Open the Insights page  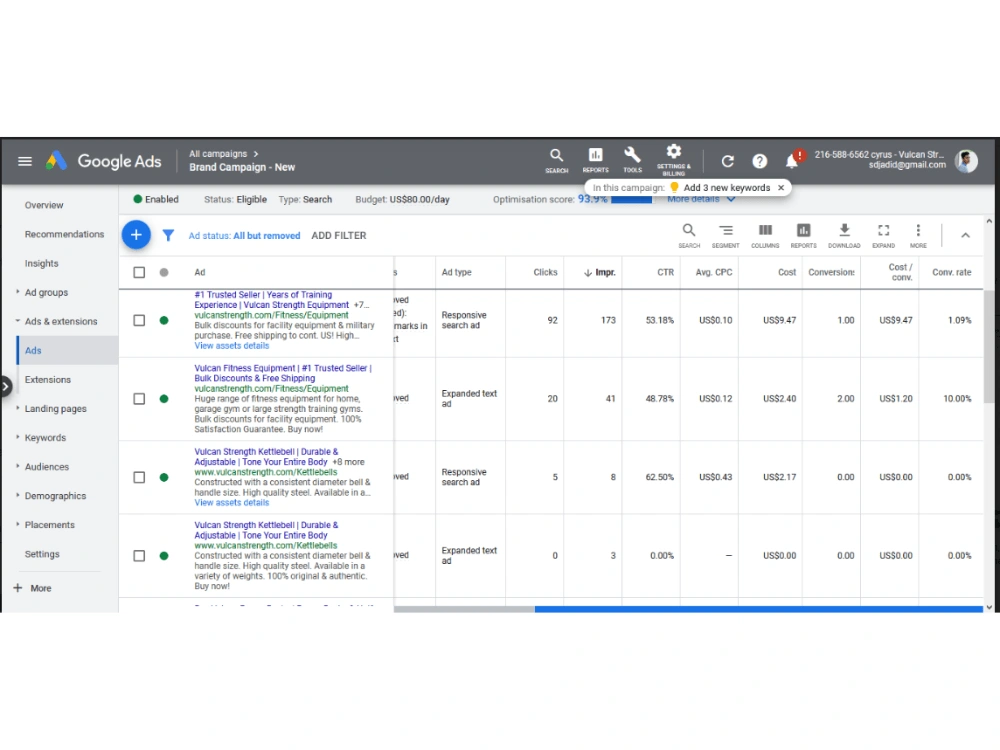41,263
